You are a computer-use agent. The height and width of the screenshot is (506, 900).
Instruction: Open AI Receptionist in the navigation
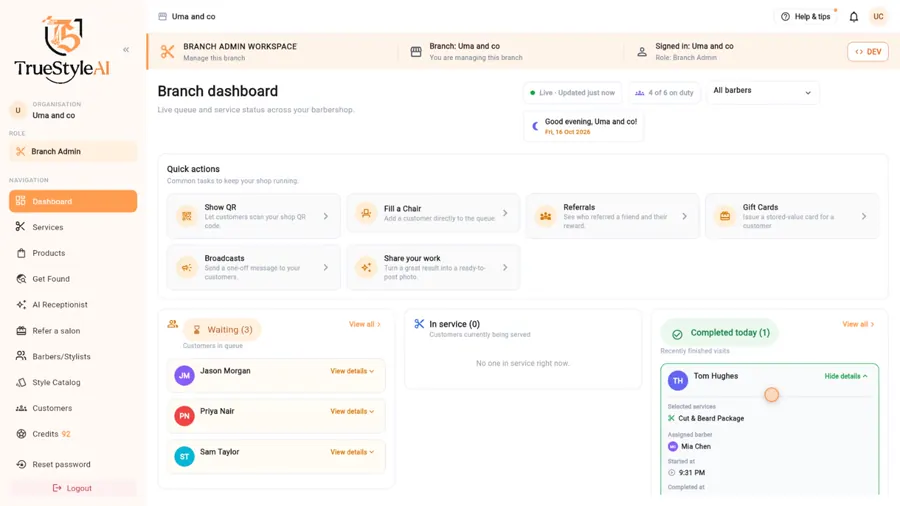tap(73, 305)
